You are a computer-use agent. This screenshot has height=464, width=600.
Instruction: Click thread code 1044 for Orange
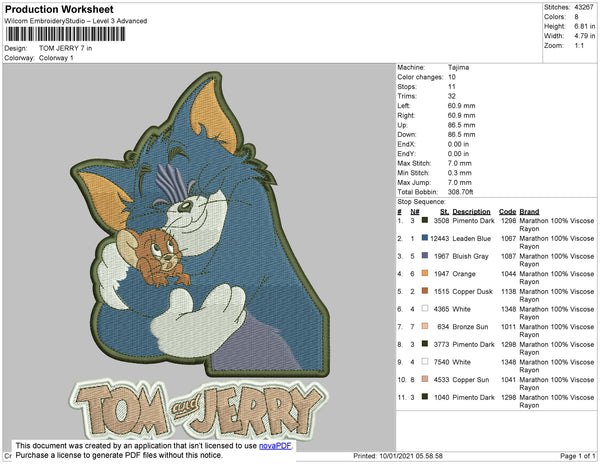[509, 274]
